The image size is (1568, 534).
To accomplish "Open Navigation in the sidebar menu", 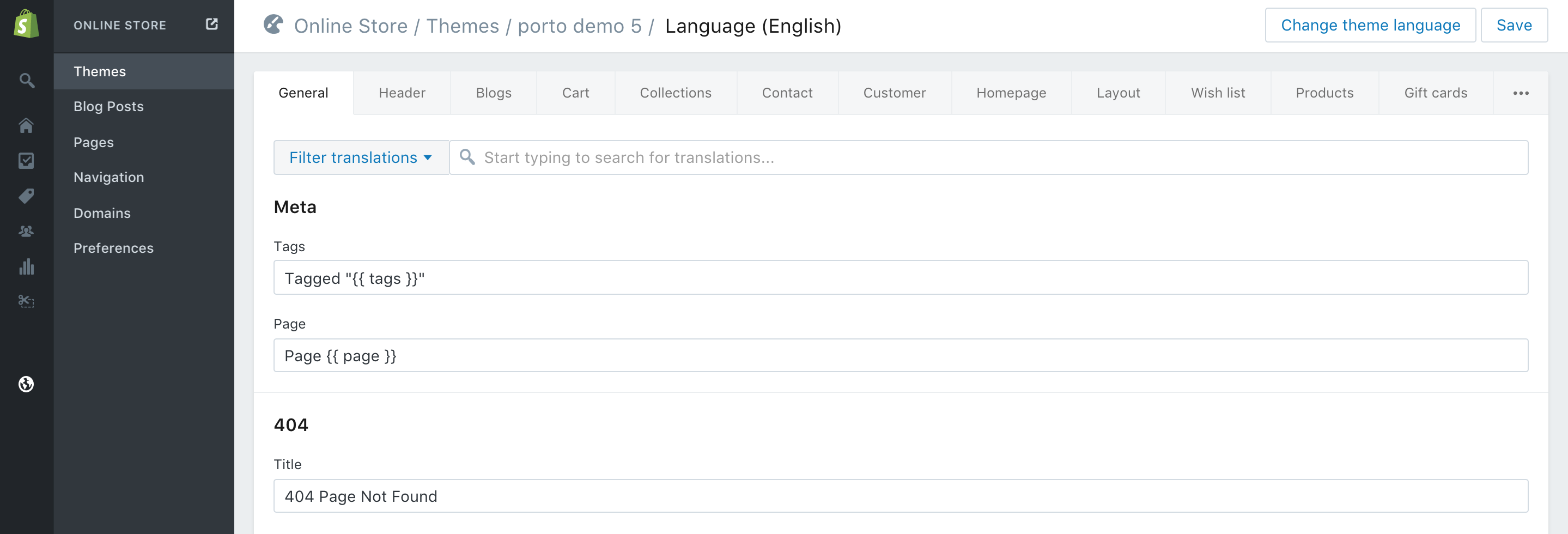I will coord(109,177).
